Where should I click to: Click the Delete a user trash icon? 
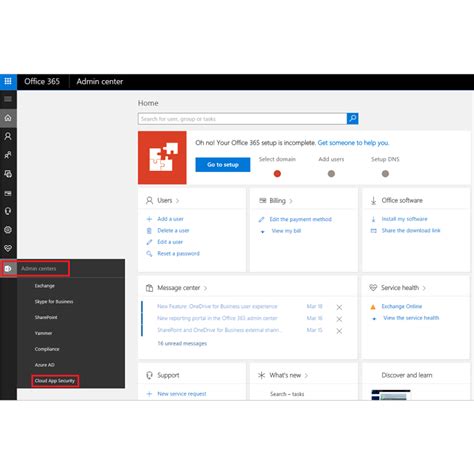tap(149, 231)
